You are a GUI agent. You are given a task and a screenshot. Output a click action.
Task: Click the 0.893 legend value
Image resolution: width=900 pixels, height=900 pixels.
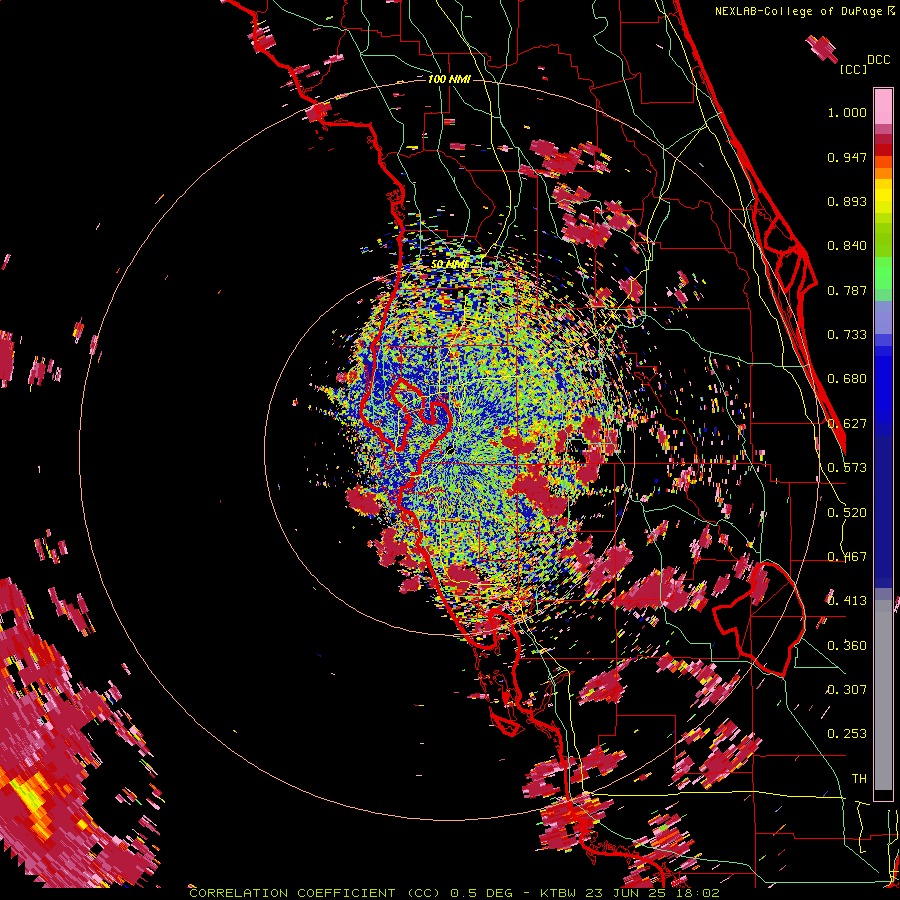847,201
